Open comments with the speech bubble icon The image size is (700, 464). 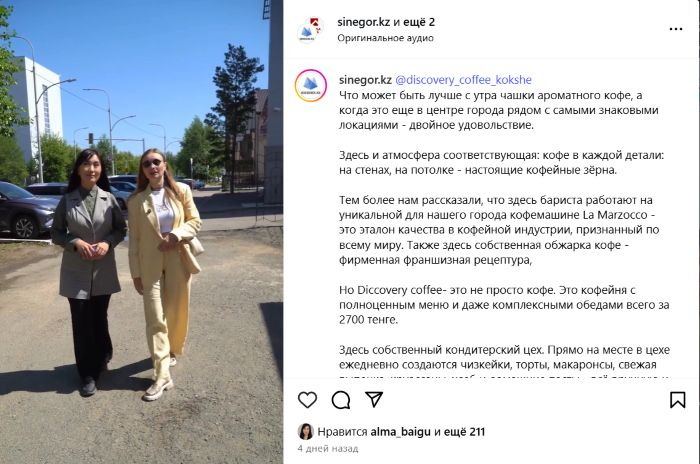point(341,400)
